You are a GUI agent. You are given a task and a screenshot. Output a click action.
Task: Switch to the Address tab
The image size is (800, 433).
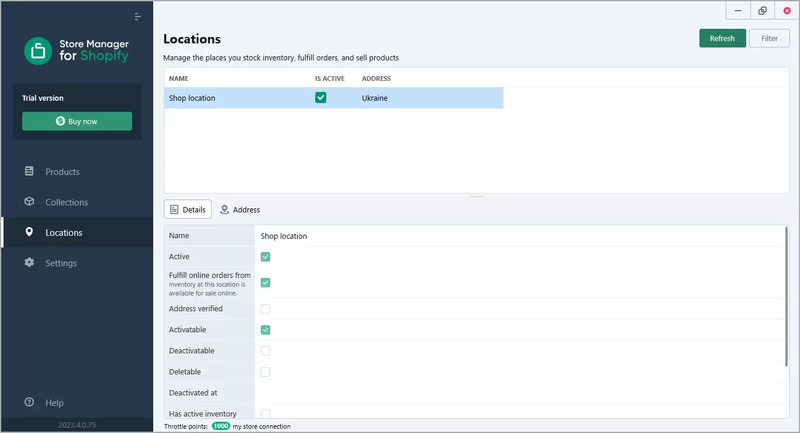[x=240, y=210]
